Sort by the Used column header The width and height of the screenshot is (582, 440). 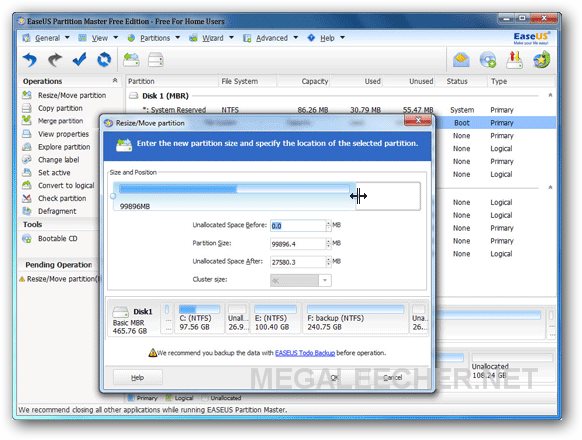(x=372, y=81)
